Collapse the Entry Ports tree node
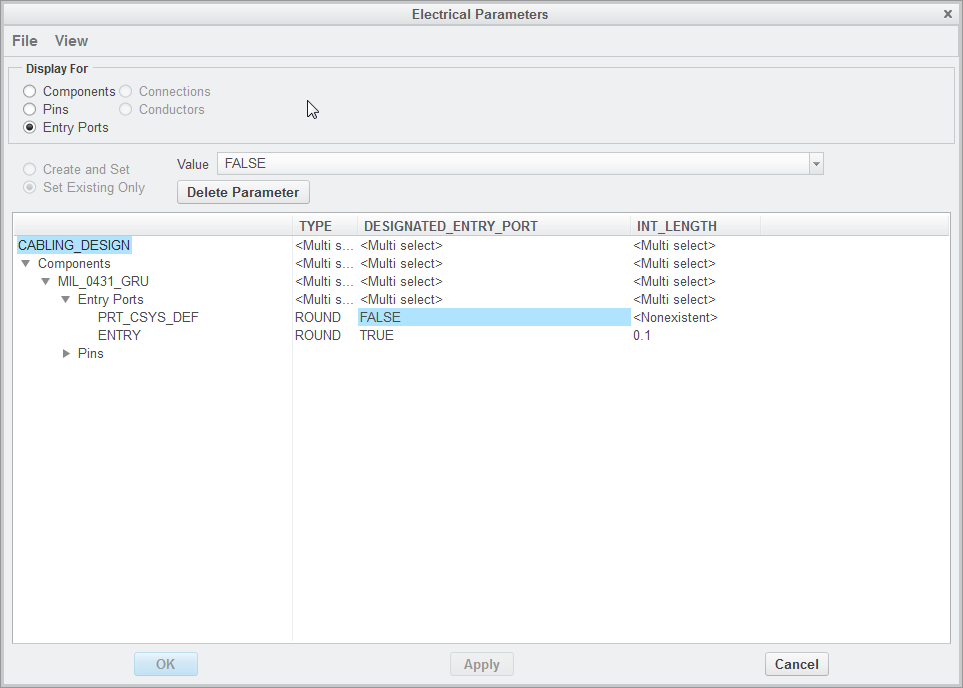This screenshot has width=963, height=688. pos(66,299)
